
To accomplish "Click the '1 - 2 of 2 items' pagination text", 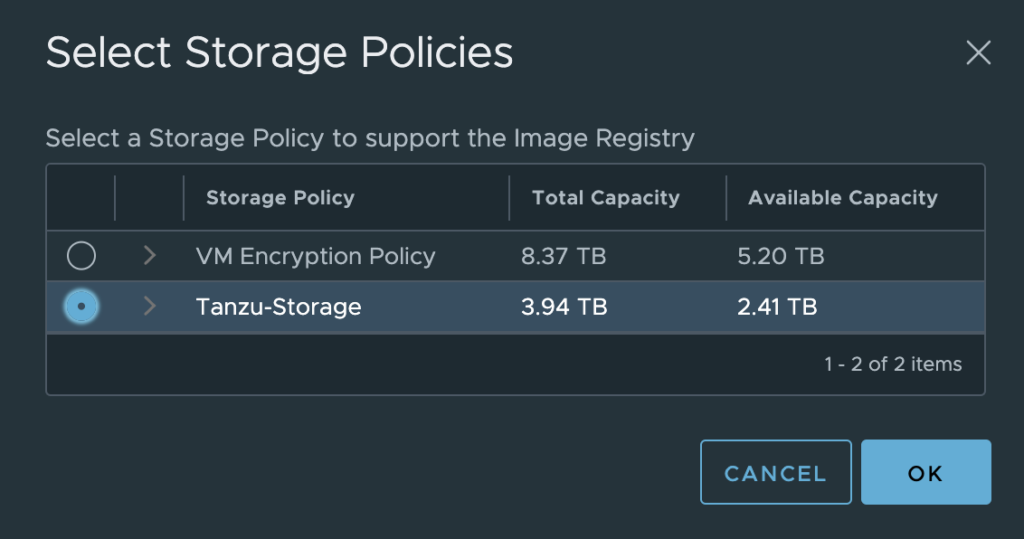I will coord(892,364).
